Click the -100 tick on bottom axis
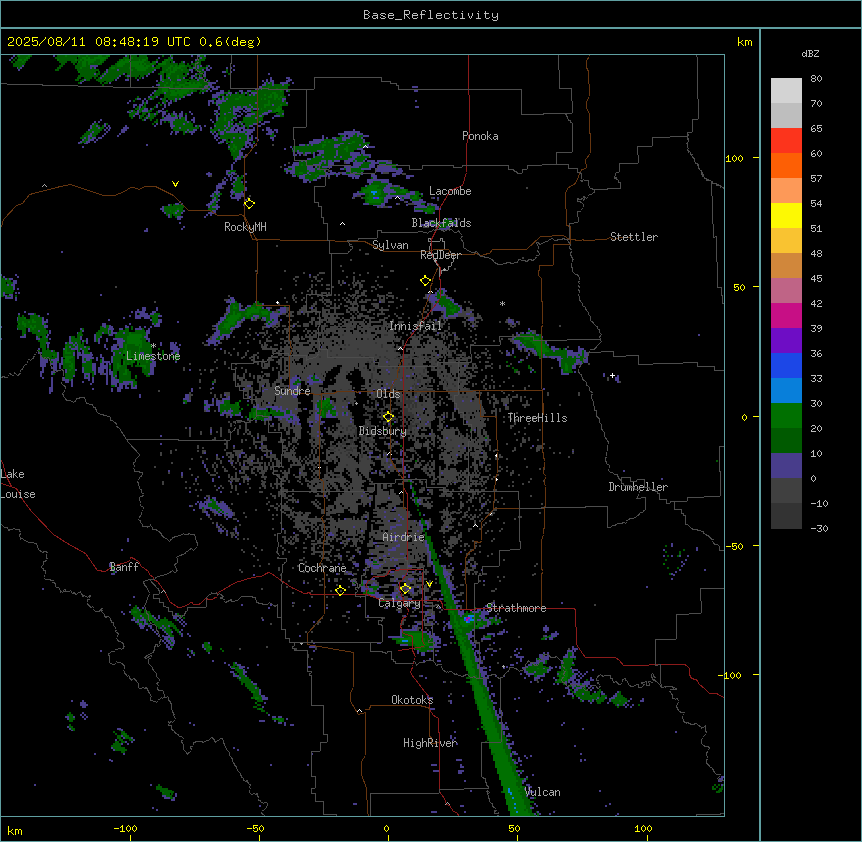The height and width of the screenshot is (842, 862). pyautogui.click(x=125, y=828)
